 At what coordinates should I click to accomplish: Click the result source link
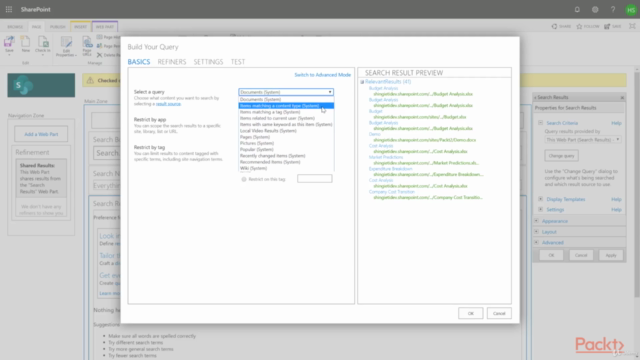point(168,104)
